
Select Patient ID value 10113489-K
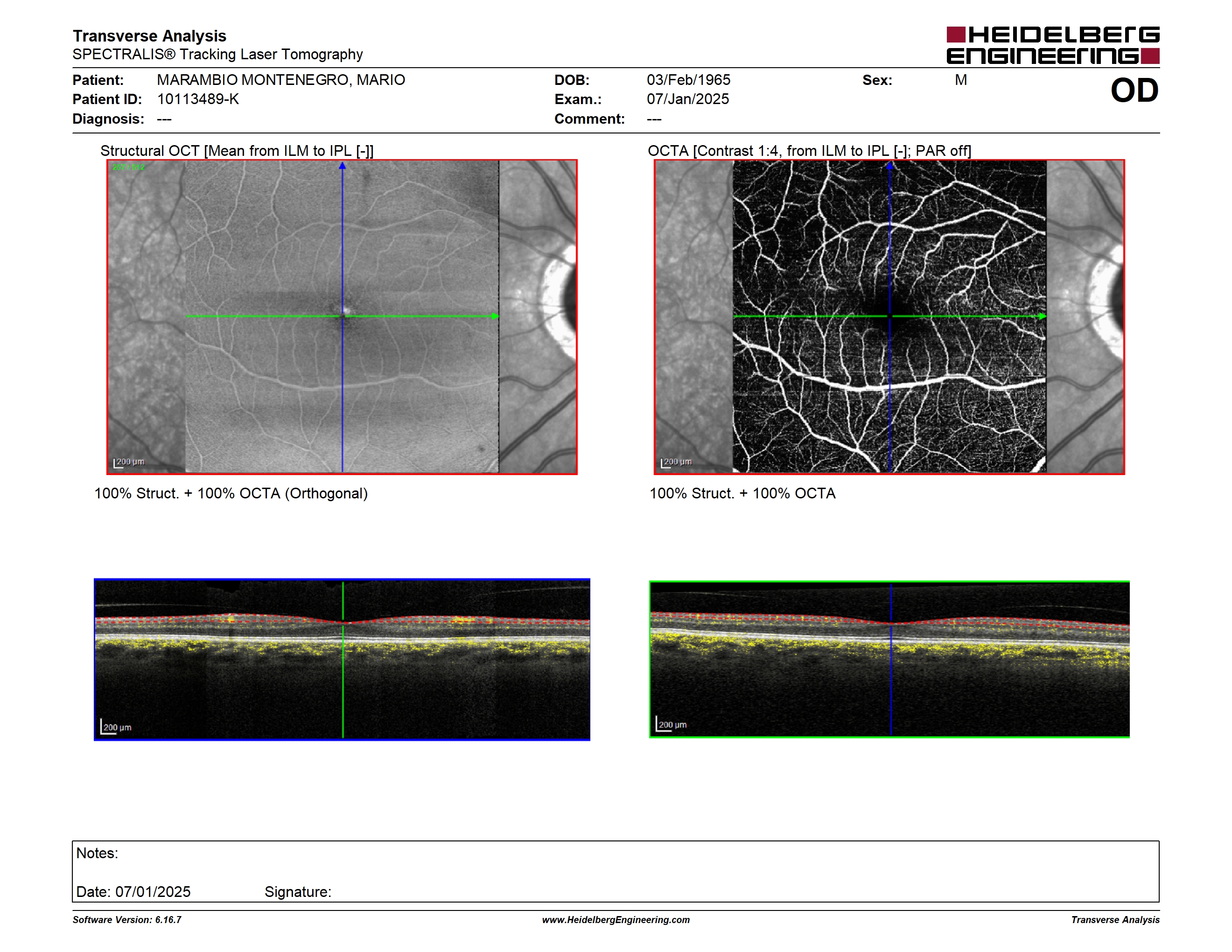[x=198, y=99]
